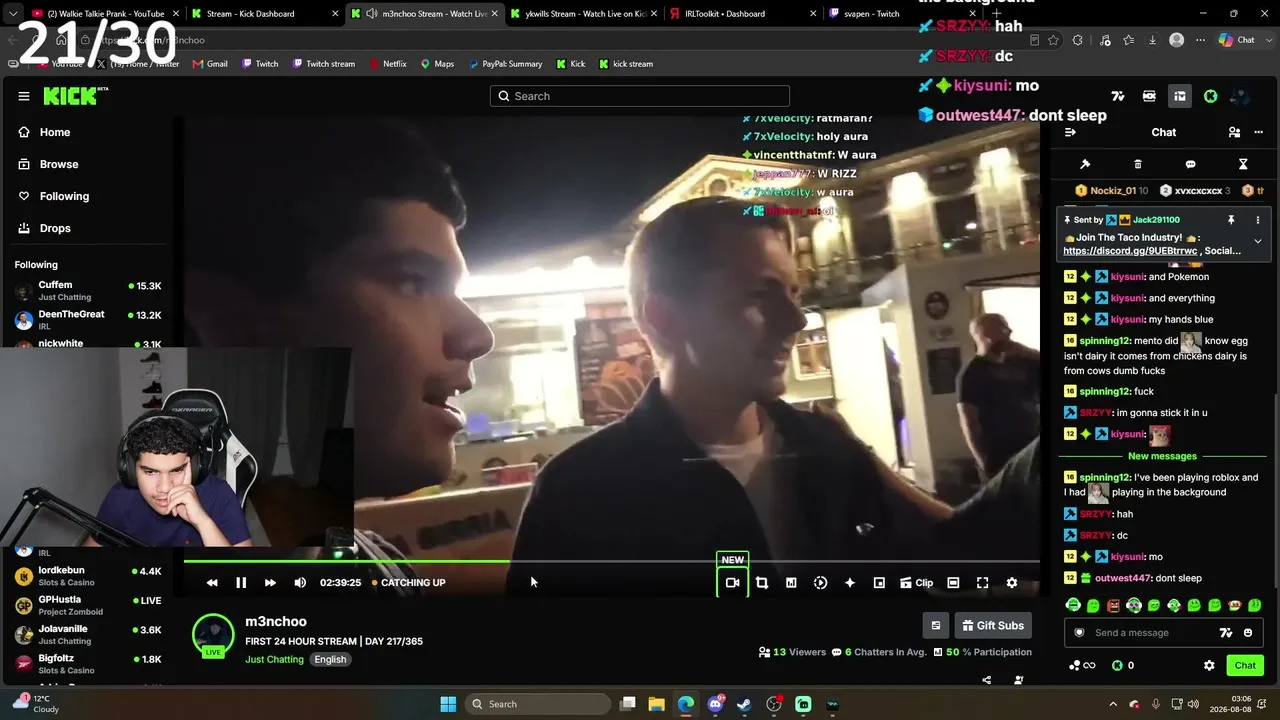This screenshot has width=1280, height=720.
Task: Open the emoji picker in chat input
Action: coord(1248,633)
